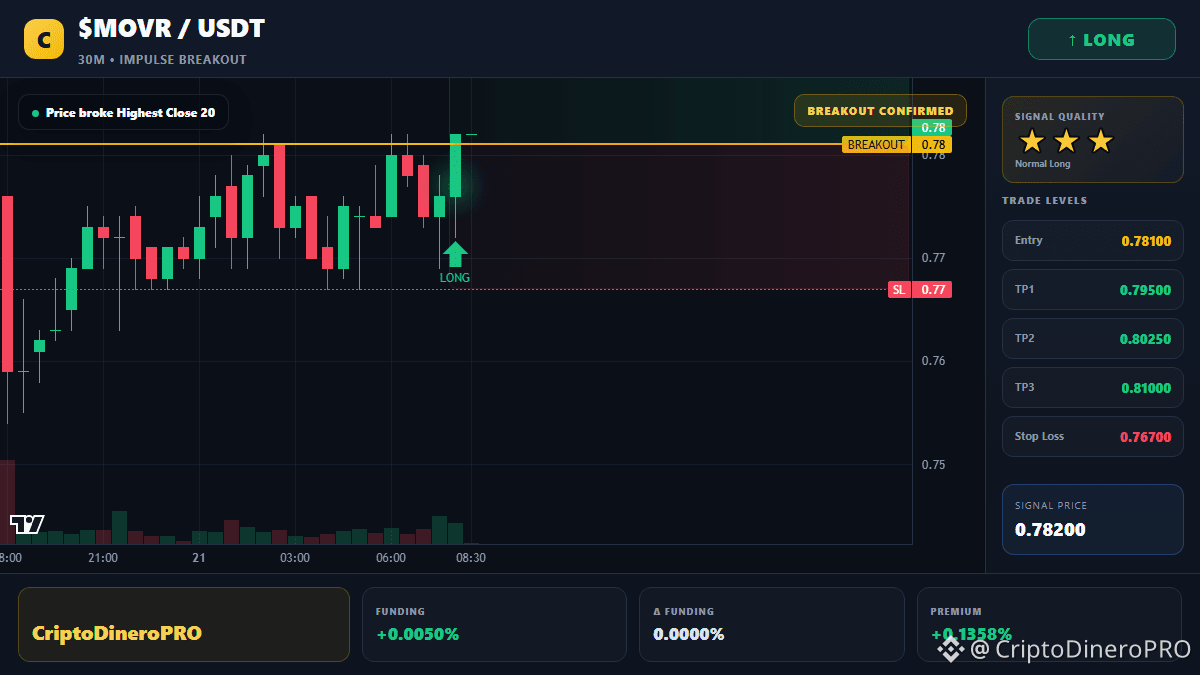
Task: Click the 06:00 time axis label
Action: point(390,558)
